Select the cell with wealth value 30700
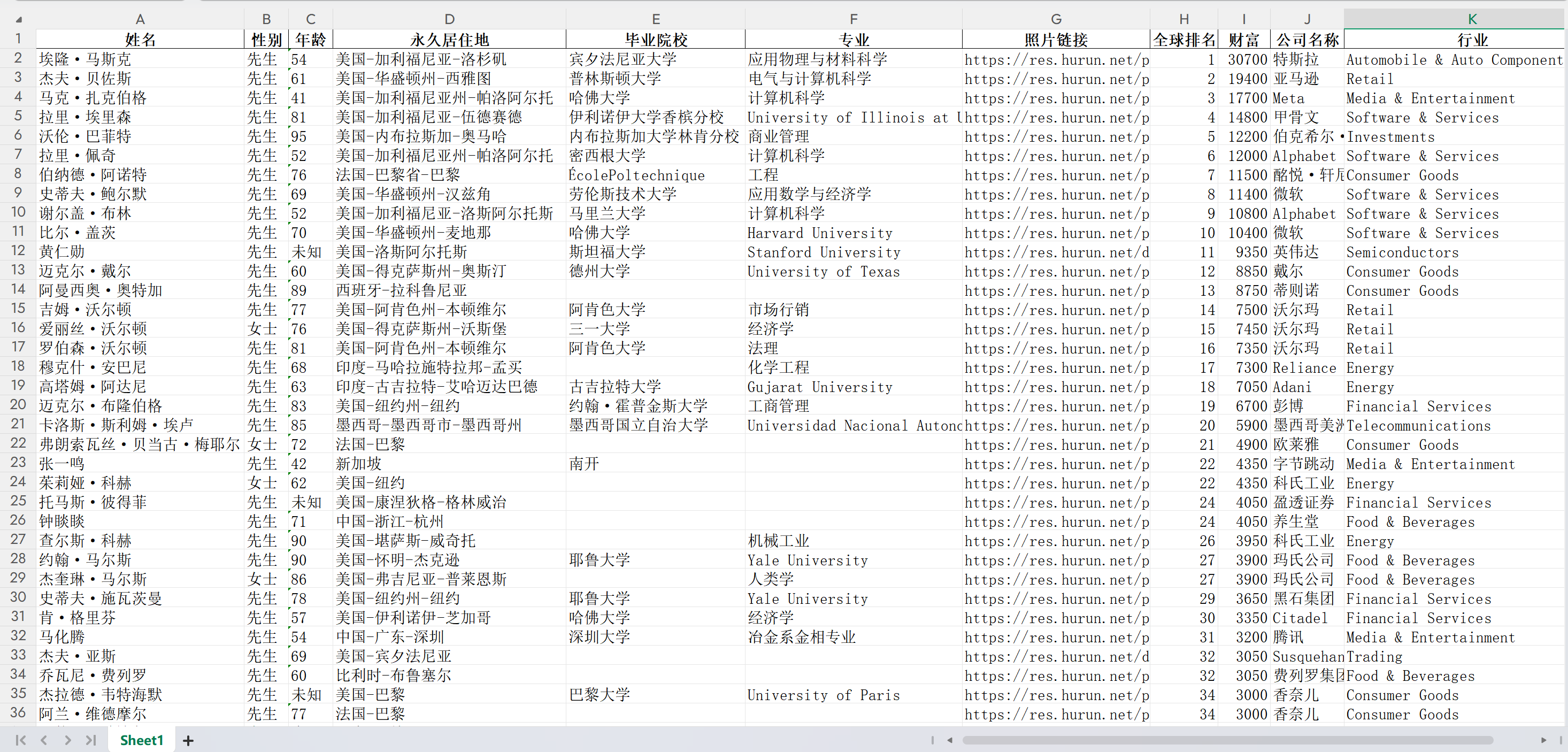 1244,59
